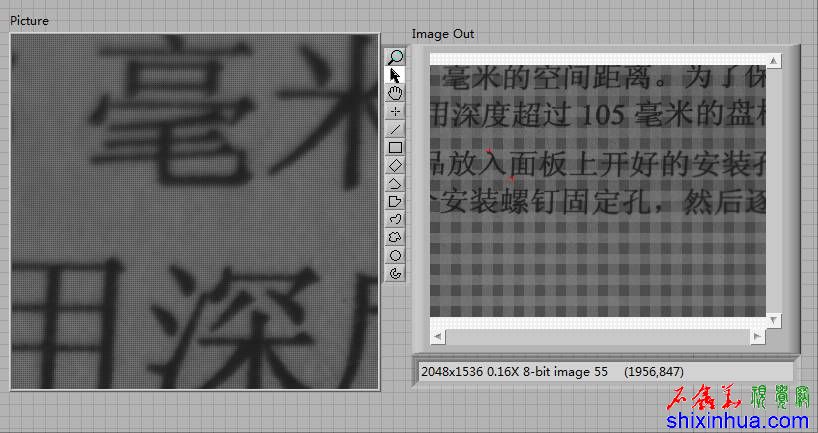Click Image Out scroll up arrow
This screenshot has height=433, width=818.
point(773,61)
